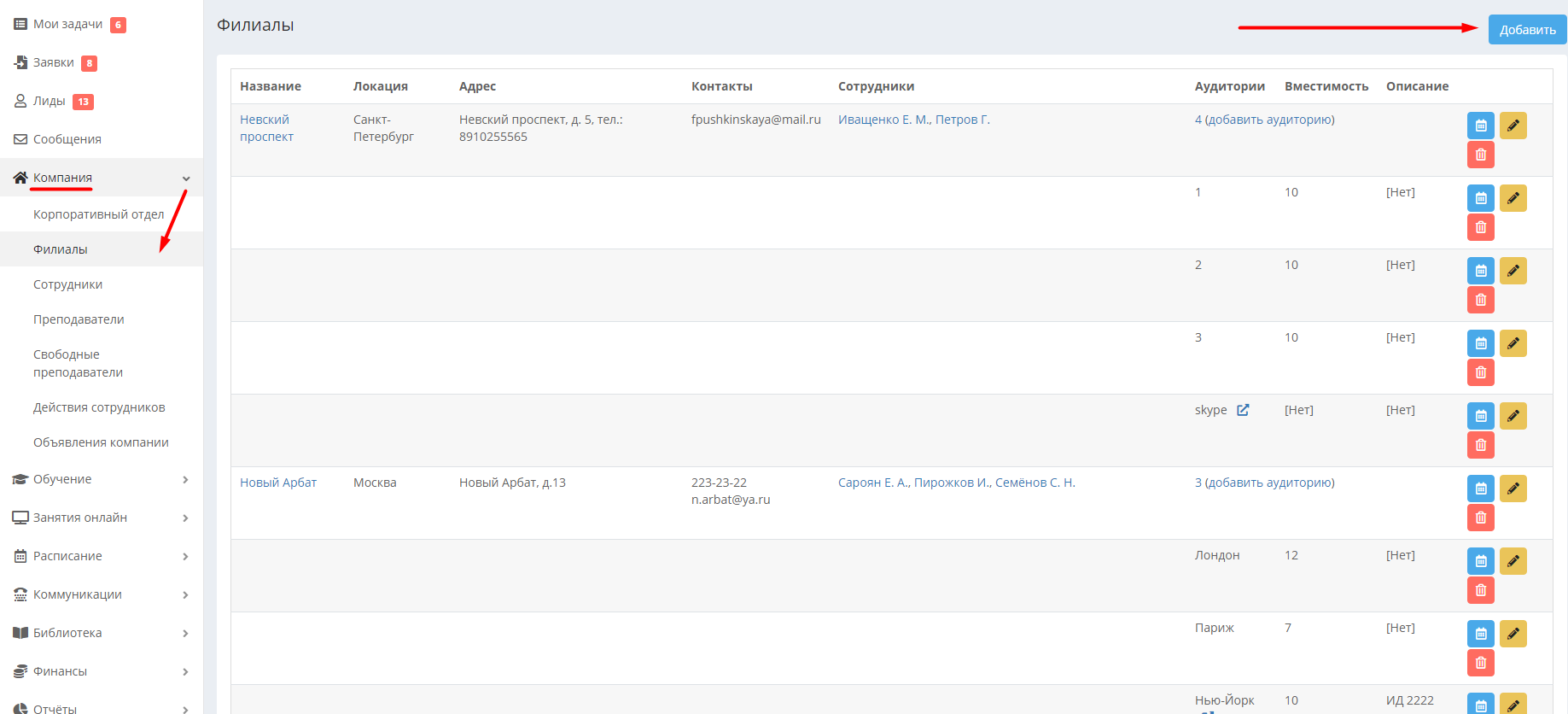Open the Сотрудники submenu item
This screenshot has height=714, width=1568.
68,284
